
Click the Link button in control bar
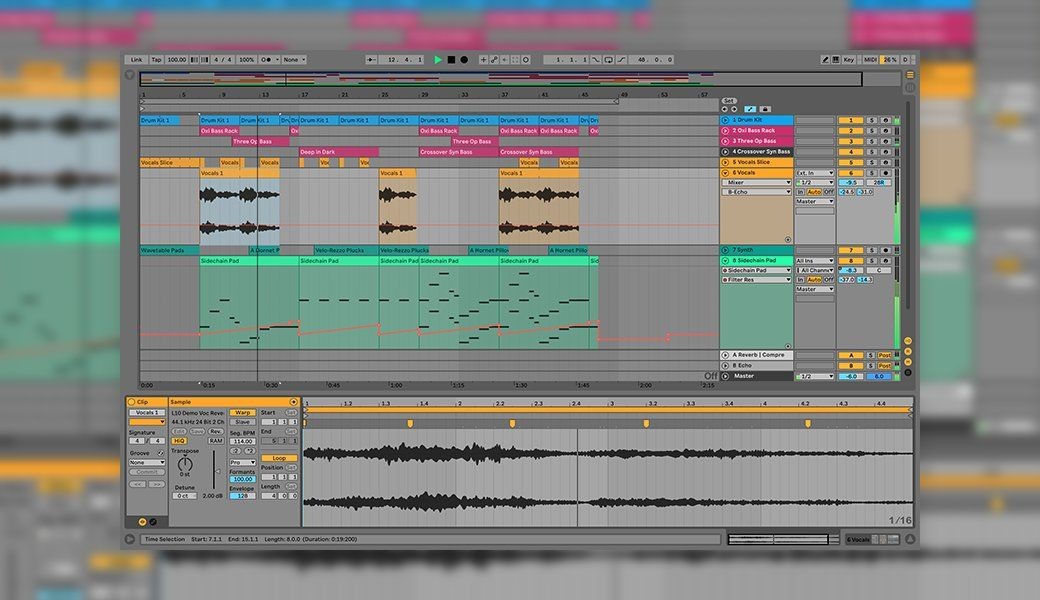[136, 60]
